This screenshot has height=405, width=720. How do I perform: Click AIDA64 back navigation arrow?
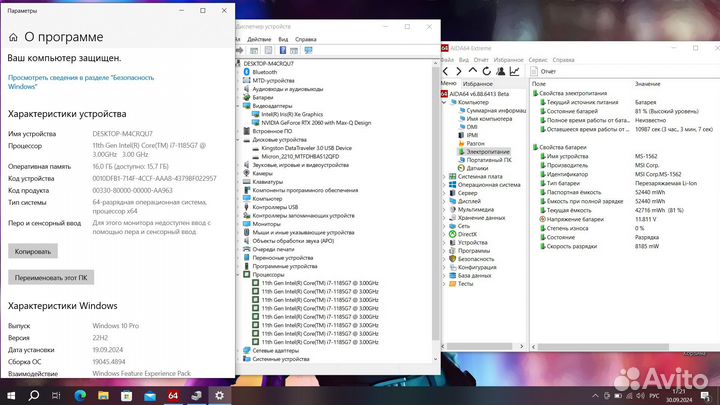pos(445,71)
